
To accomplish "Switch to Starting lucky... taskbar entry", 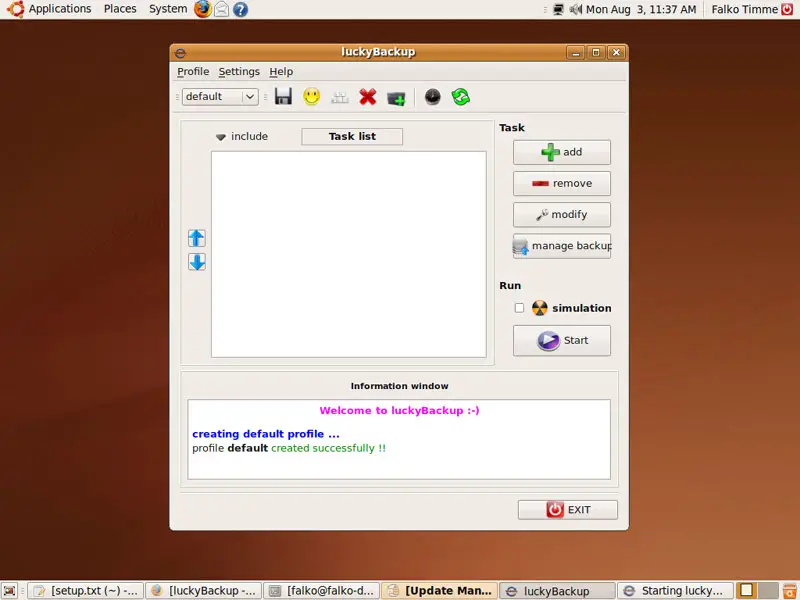I will coord(676,591).
